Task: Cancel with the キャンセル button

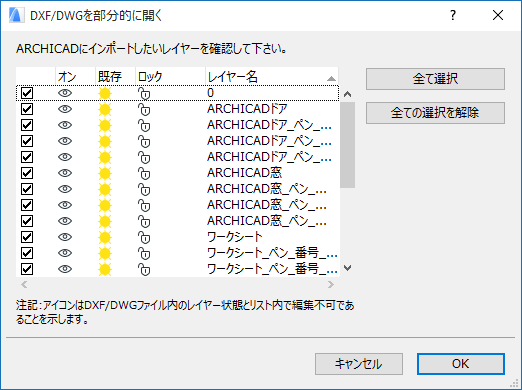Action: pyautogui.click(x=359, y=364)
